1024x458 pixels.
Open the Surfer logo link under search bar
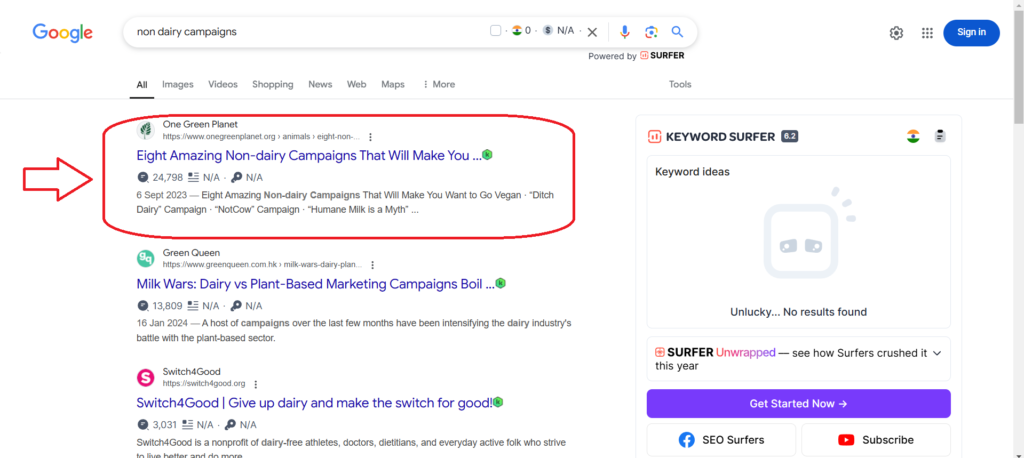point(662,56)
